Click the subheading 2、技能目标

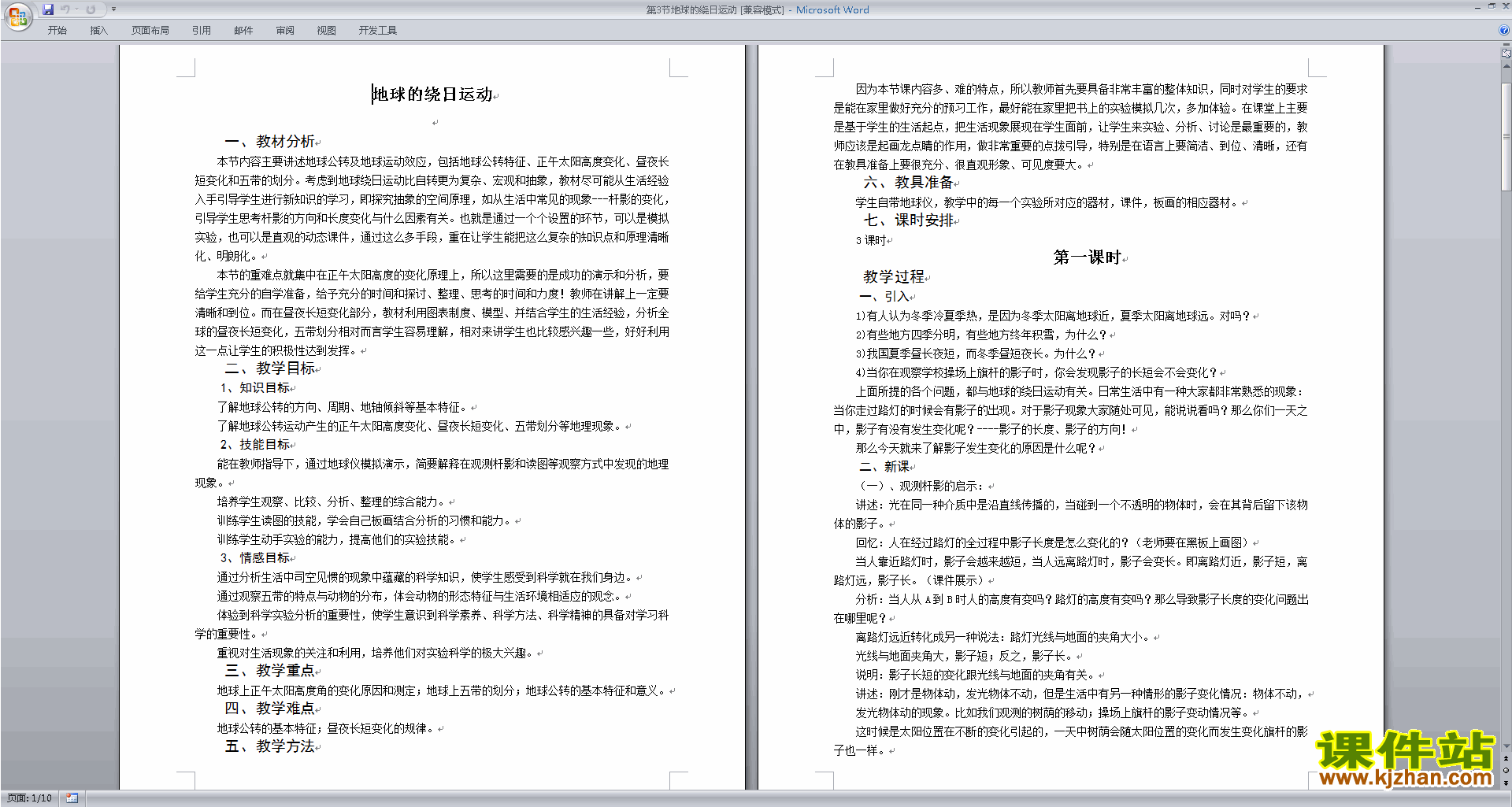[x=254, y=445]
